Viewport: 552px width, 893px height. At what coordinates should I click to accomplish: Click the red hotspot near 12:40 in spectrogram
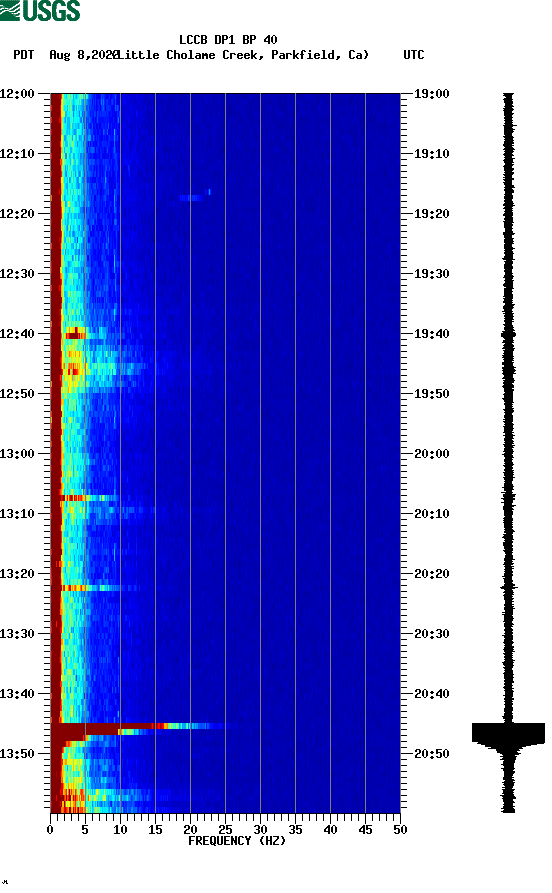point(75,334)
